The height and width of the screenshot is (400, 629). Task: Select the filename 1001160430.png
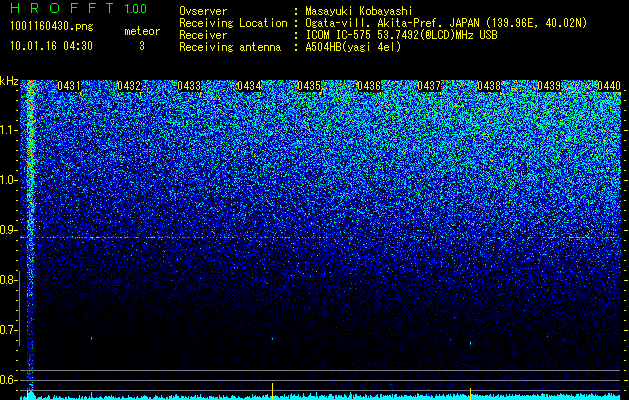[x=52, y=26]
